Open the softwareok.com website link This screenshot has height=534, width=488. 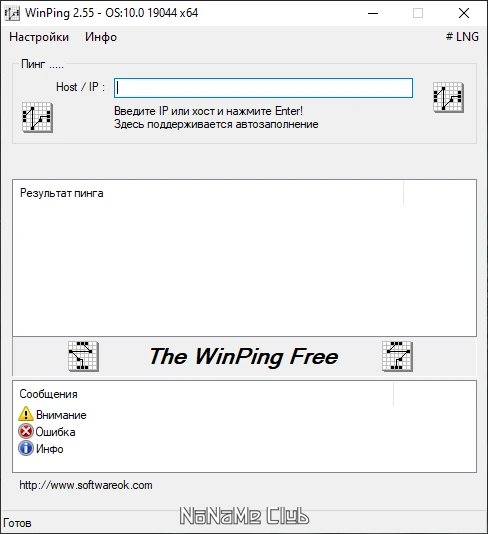click(x=86, y=485)
